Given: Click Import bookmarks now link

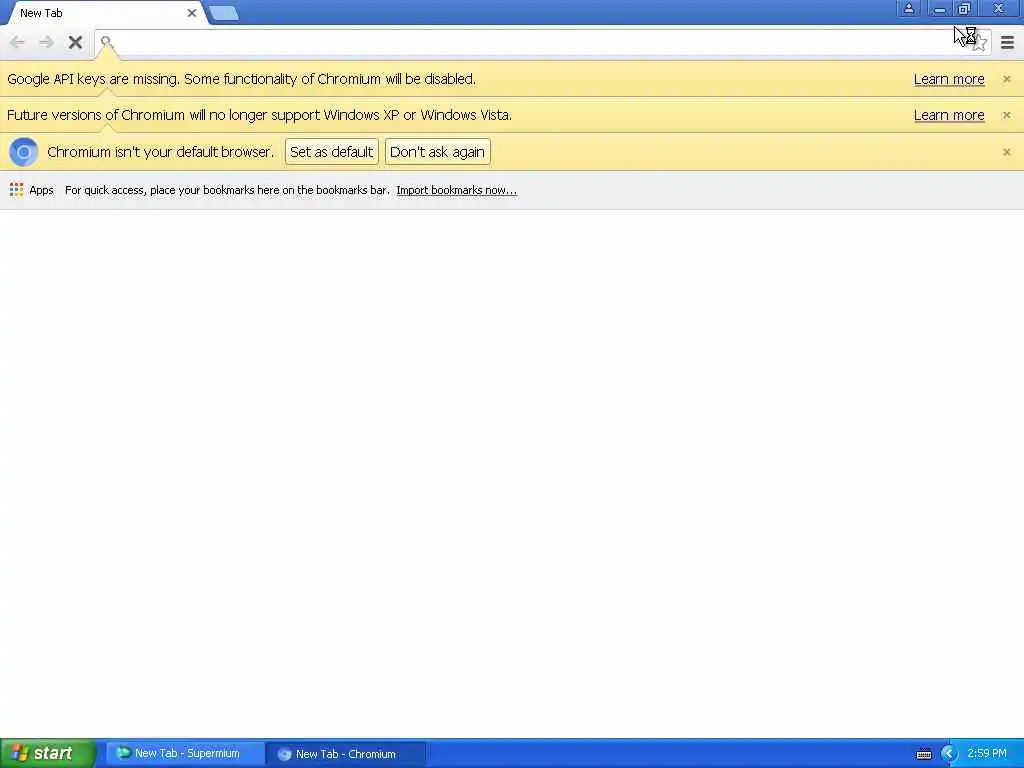Looking at the screenshot, I should pyautogui.click(x=456, y=190).
